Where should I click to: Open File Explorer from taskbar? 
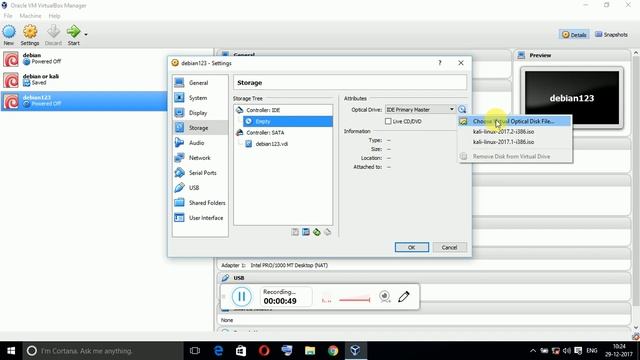click(310, 351)
